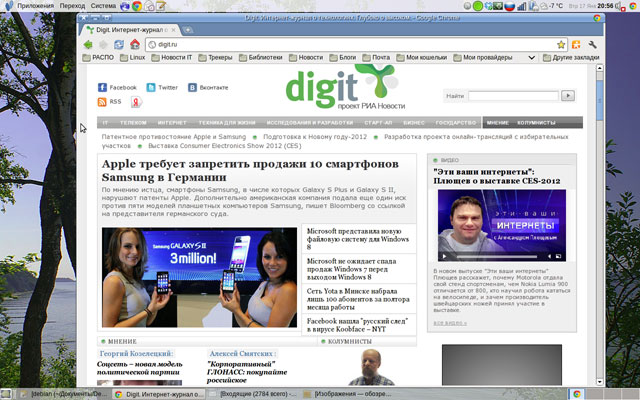The height and width of the screenshot is (400, 640).
Task: Open the Digit Facebook page link
Action: 117,87
